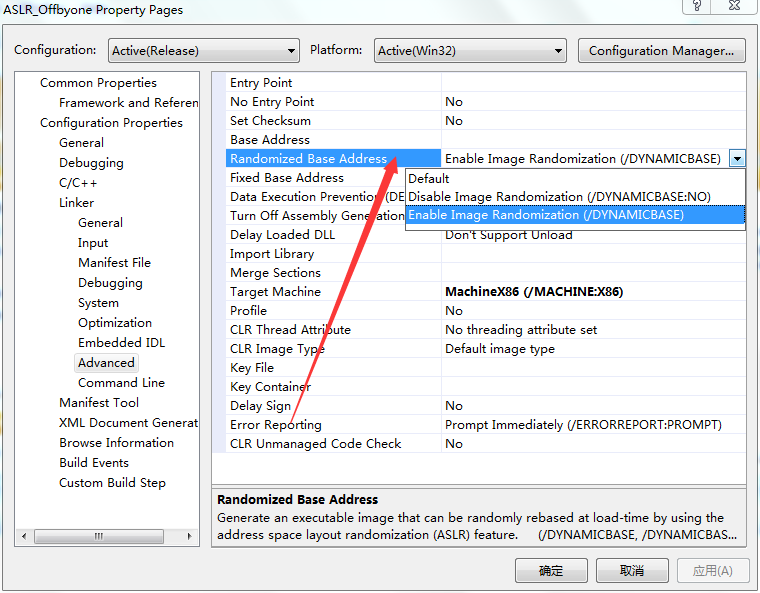
Task: Select Common Properties in the tree
Action: click(98, 83)
